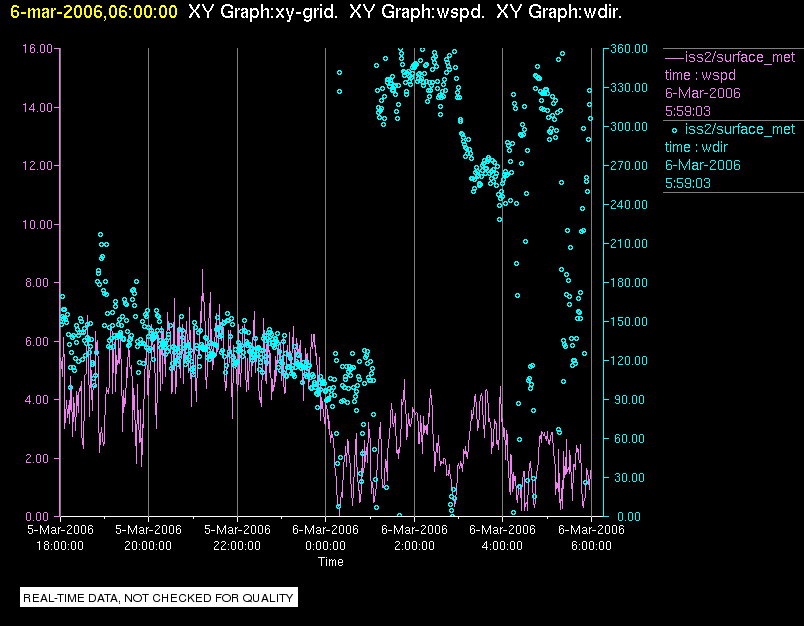Click the pink legend time 5:59:03

(x=688, y=111)
